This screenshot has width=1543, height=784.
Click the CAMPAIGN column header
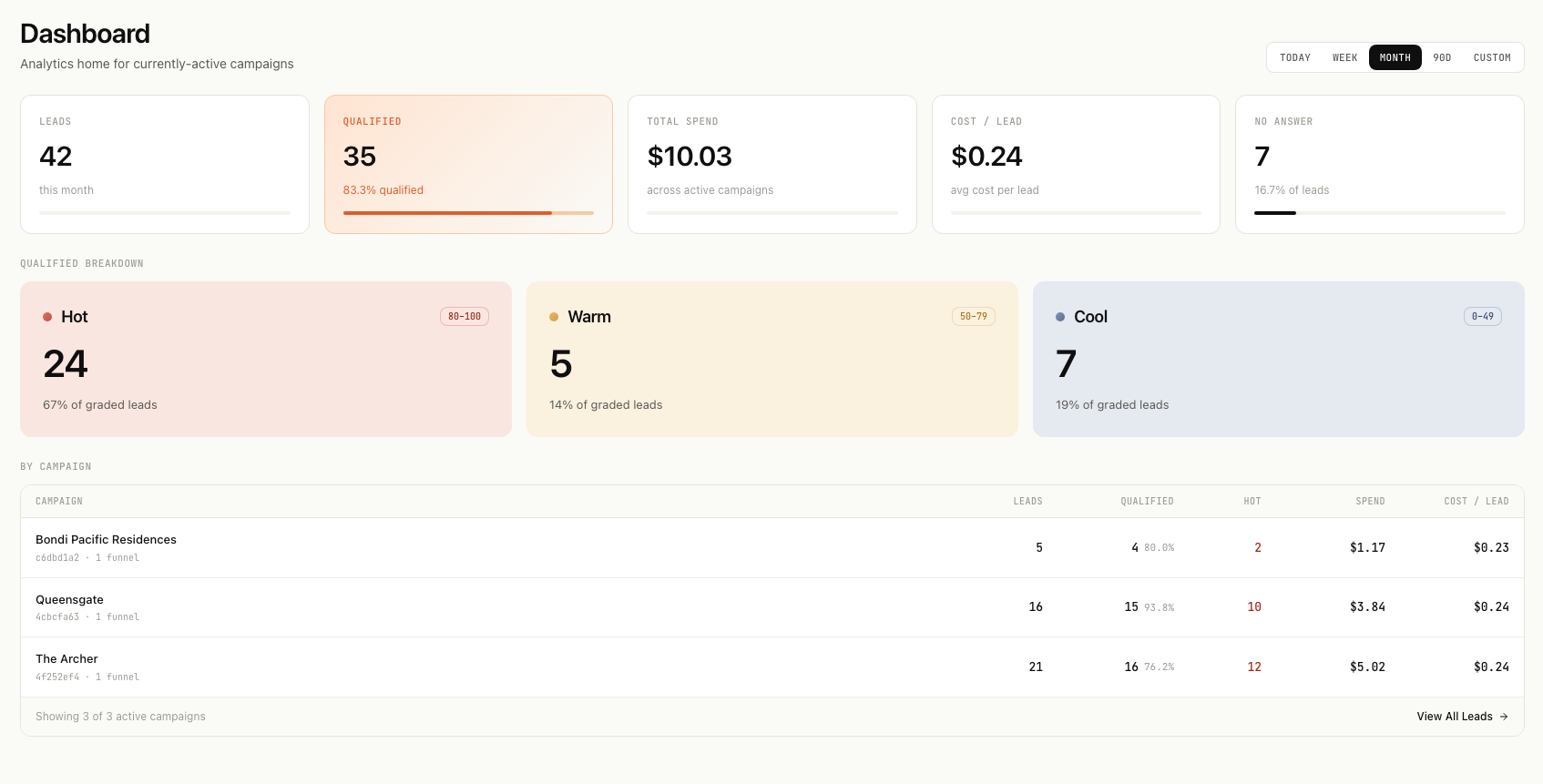(x=59, y=502)
